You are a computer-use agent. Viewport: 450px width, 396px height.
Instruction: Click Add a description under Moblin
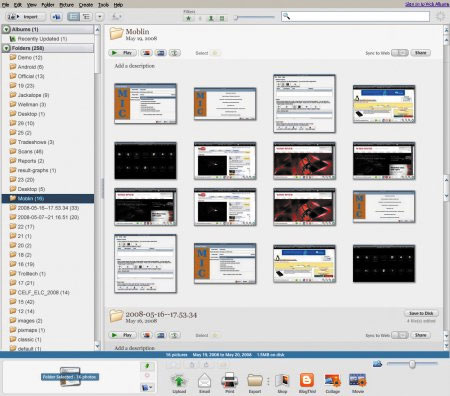pos(135,66)
